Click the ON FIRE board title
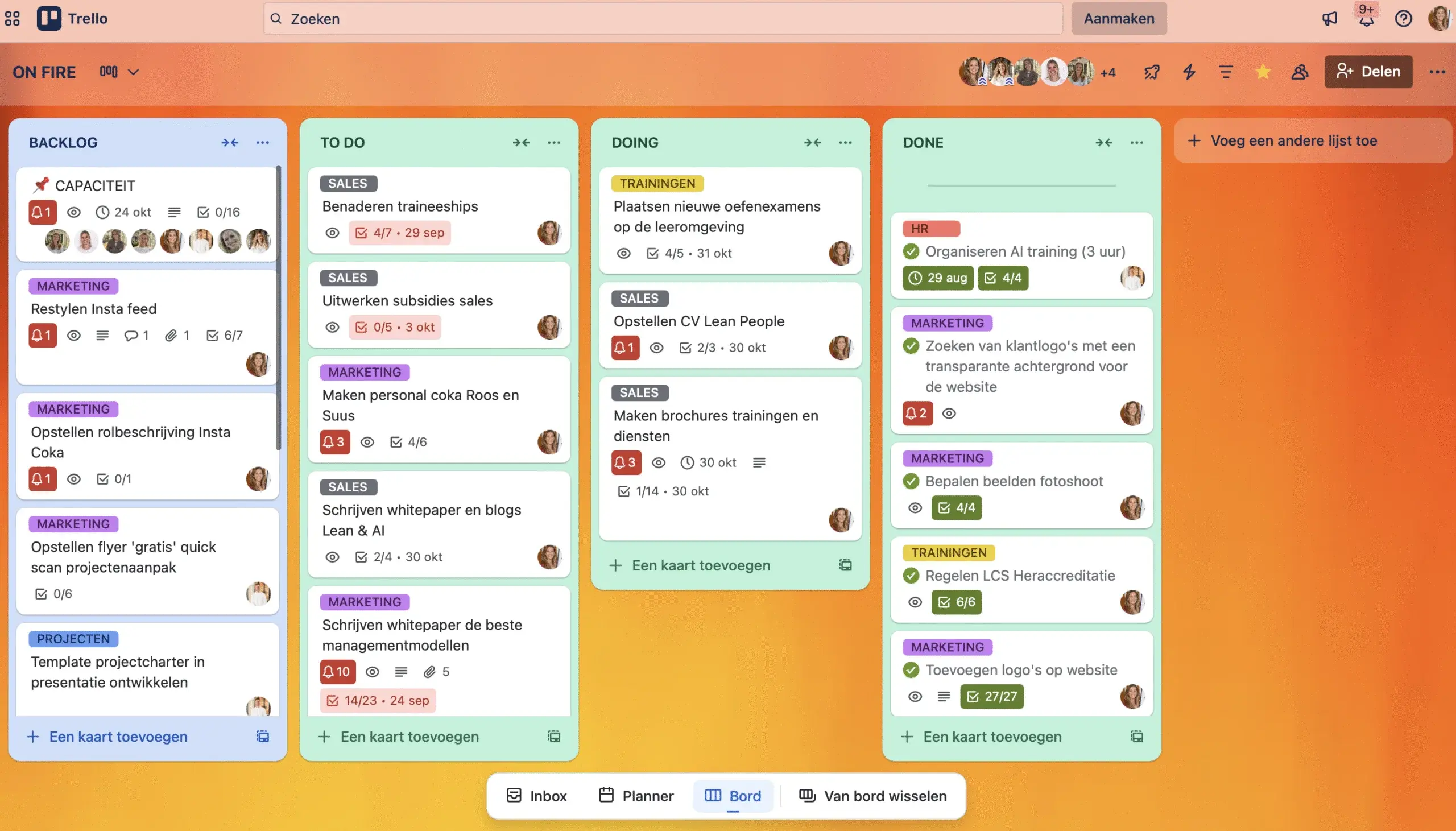 pyautogui.click(x=44, y=72)
